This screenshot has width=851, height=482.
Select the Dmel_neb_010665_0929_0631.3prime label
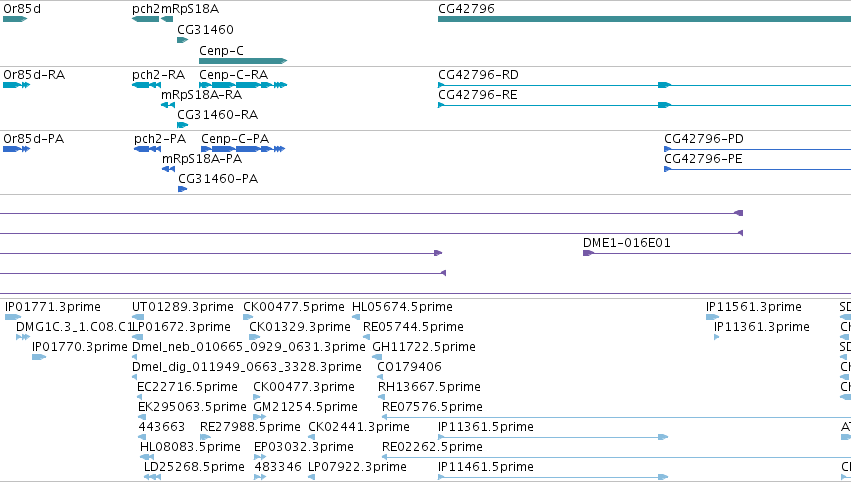click(249, 347)
